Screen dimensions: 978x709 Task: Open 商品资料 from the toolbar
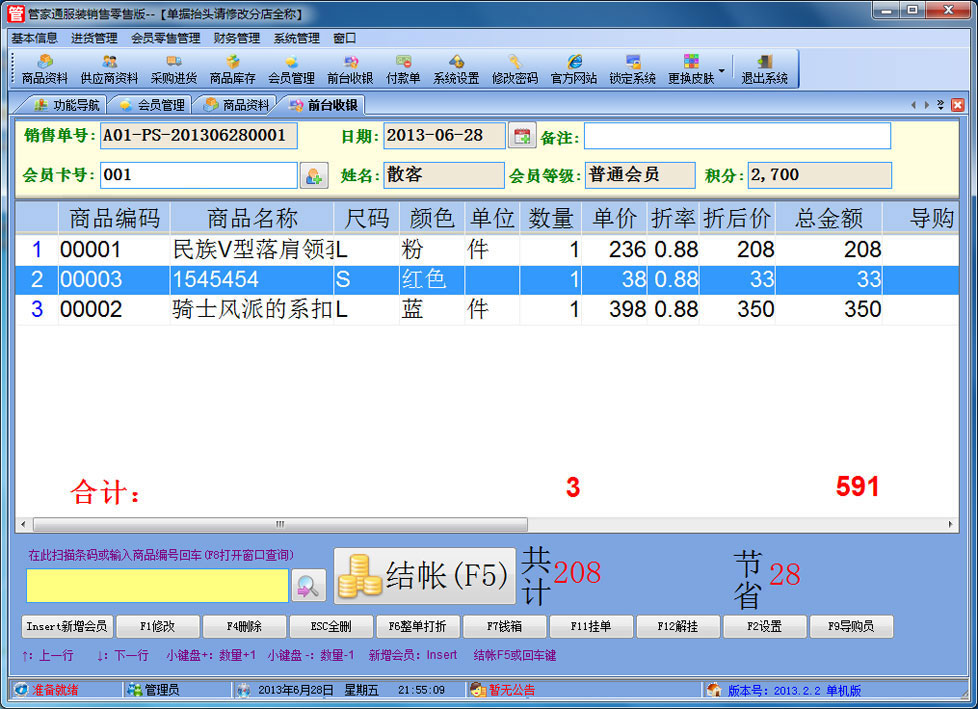point(45,69)
